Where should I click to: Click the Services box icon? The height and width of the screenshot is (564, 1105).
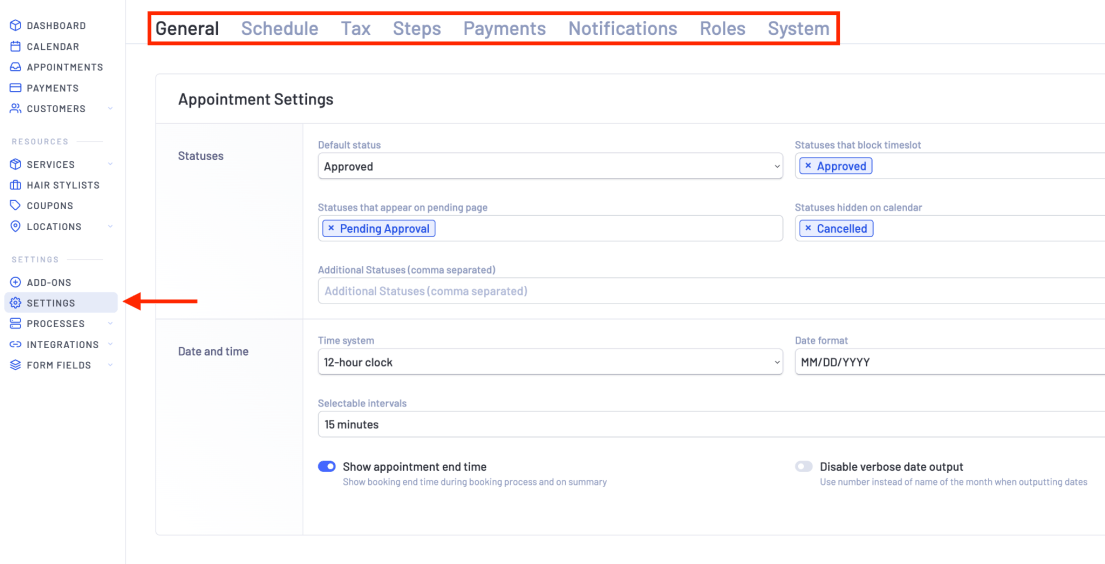[16, 164]
